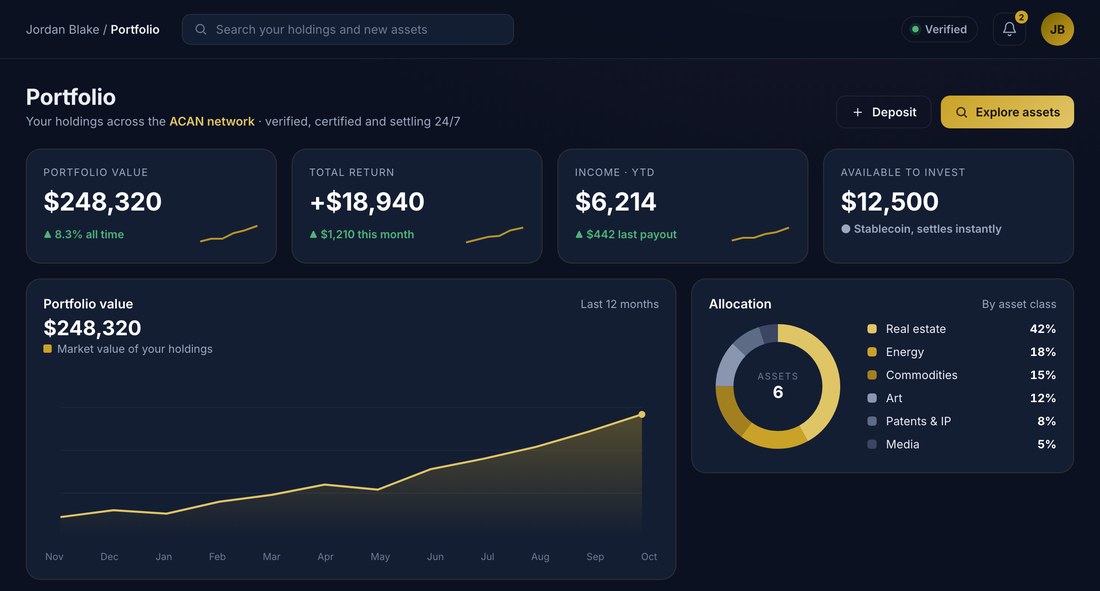Image resolution: width=1100 pixels, height=591 pixels.
Task: Open the Portfolio Value summary card
Action: (151, 206)
